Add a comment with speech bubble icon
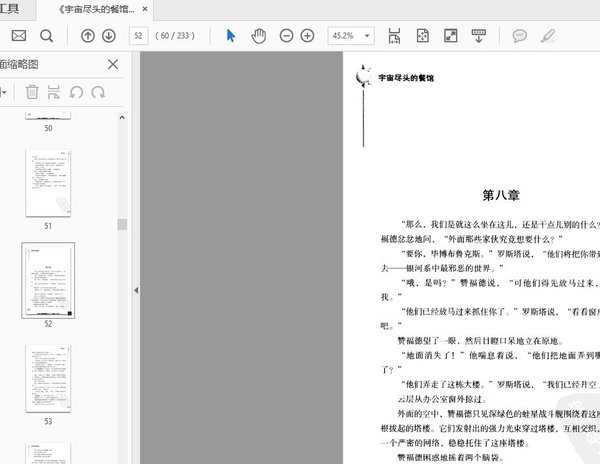Viewport: 600px width, 464px height. (x=519, y=36)
